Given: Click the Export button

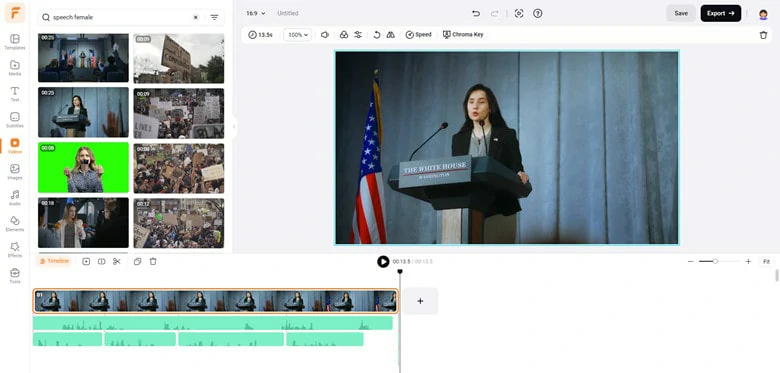Looking at the screenshot, I should click(721, 13).
